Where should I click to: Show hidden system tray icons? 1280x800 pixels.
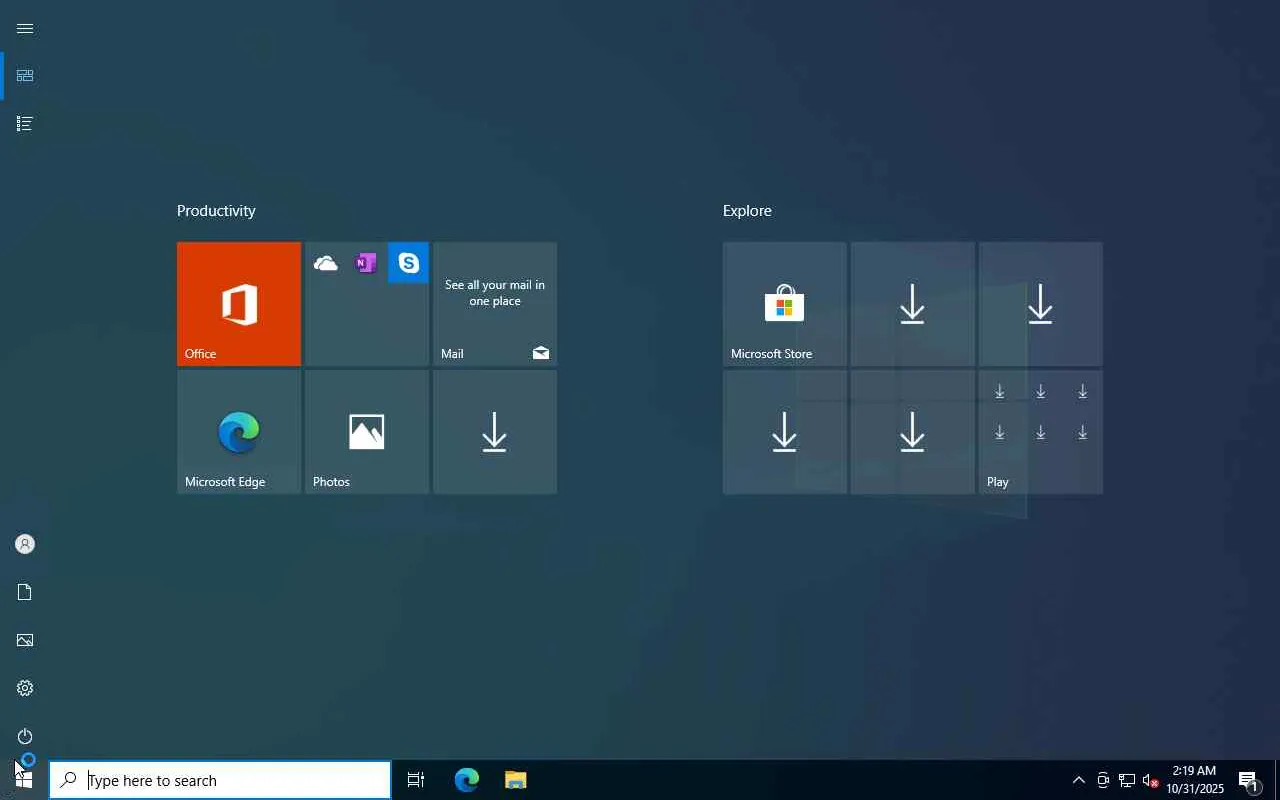(1078, 780)
